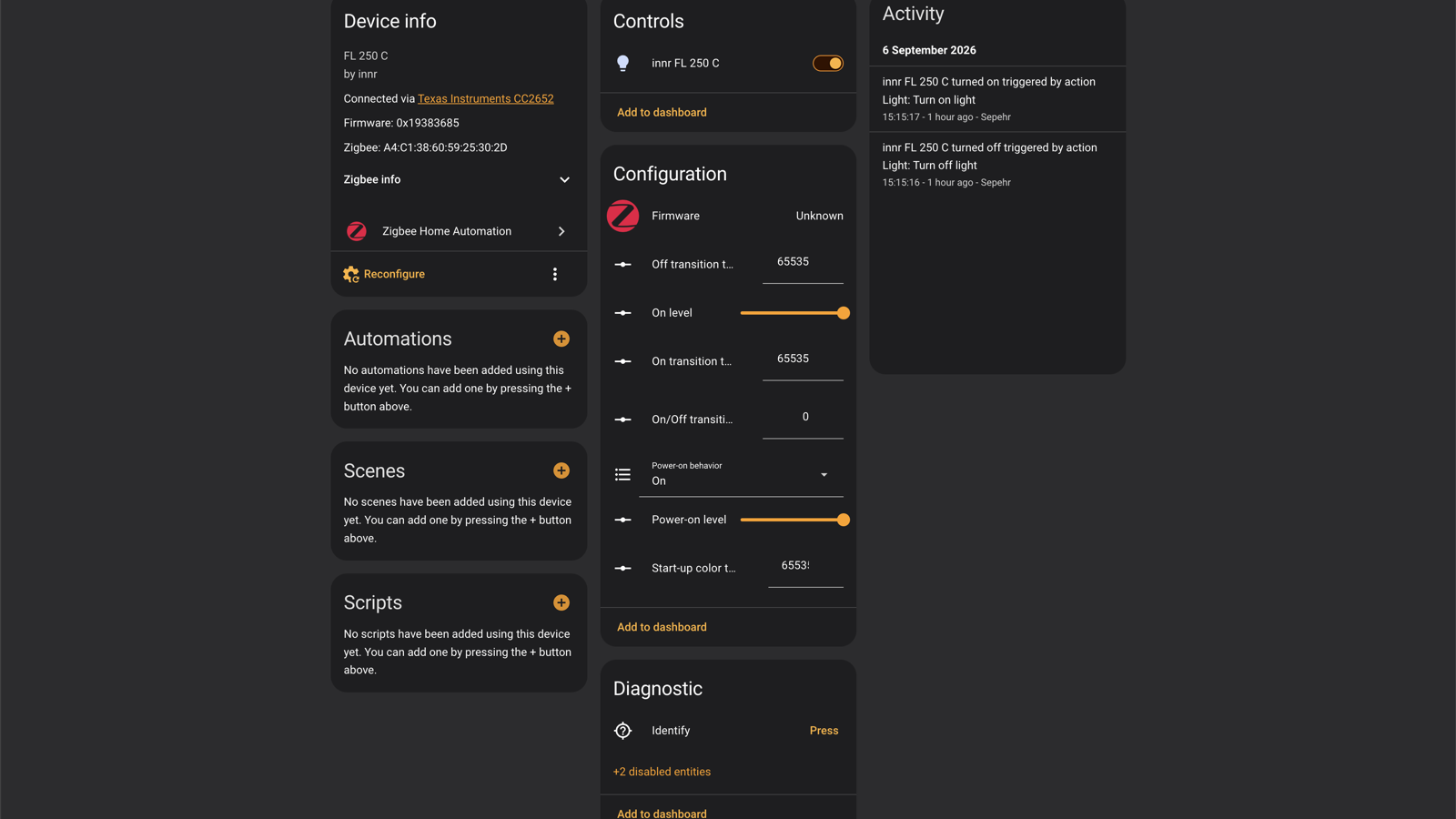Add a new script with plus icon
The height and width of the screenshot is (819, 1456).
(561, 602)
